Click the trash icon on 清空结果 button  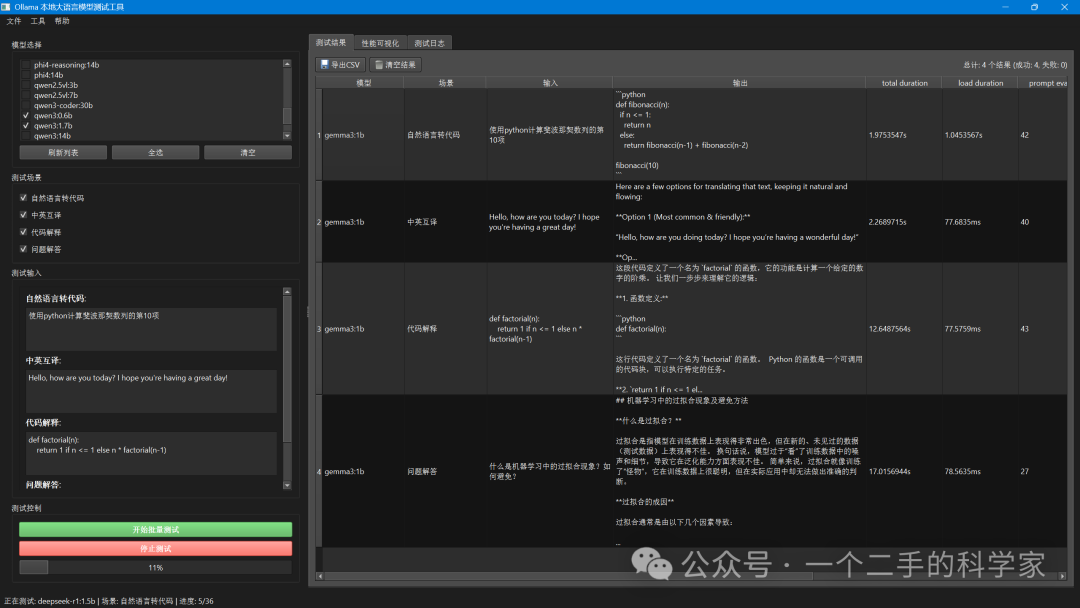pos(379,65)
